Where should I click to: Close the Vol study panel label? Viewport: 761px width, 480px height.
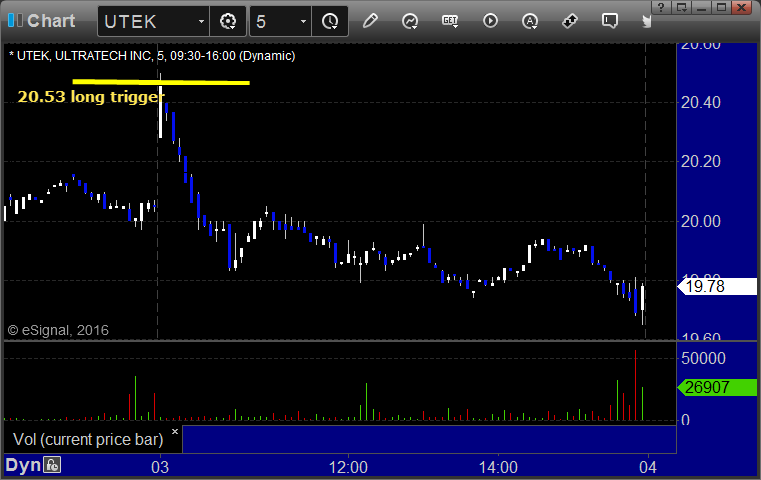(175, 431)
